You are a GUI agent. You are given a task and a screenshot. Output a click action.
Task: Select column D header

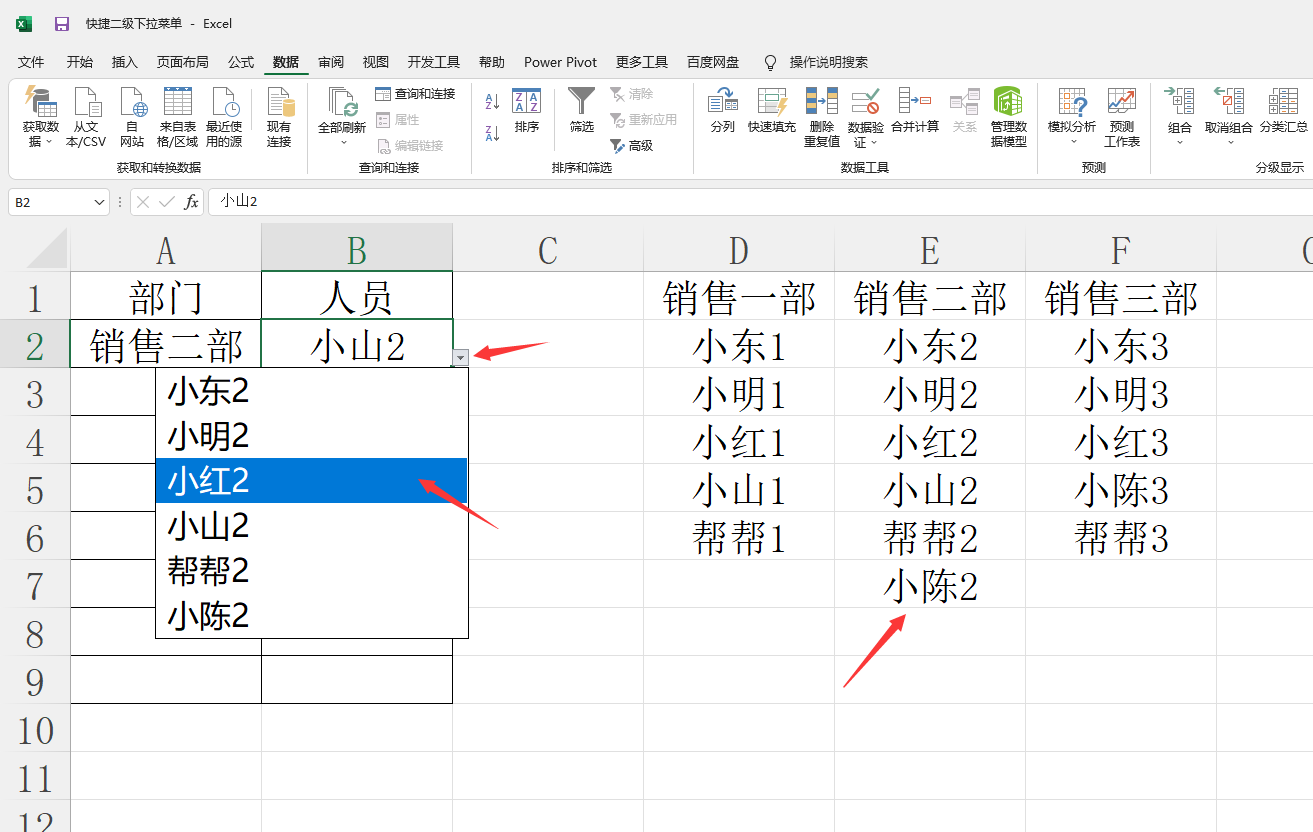(x=739, y=249)
